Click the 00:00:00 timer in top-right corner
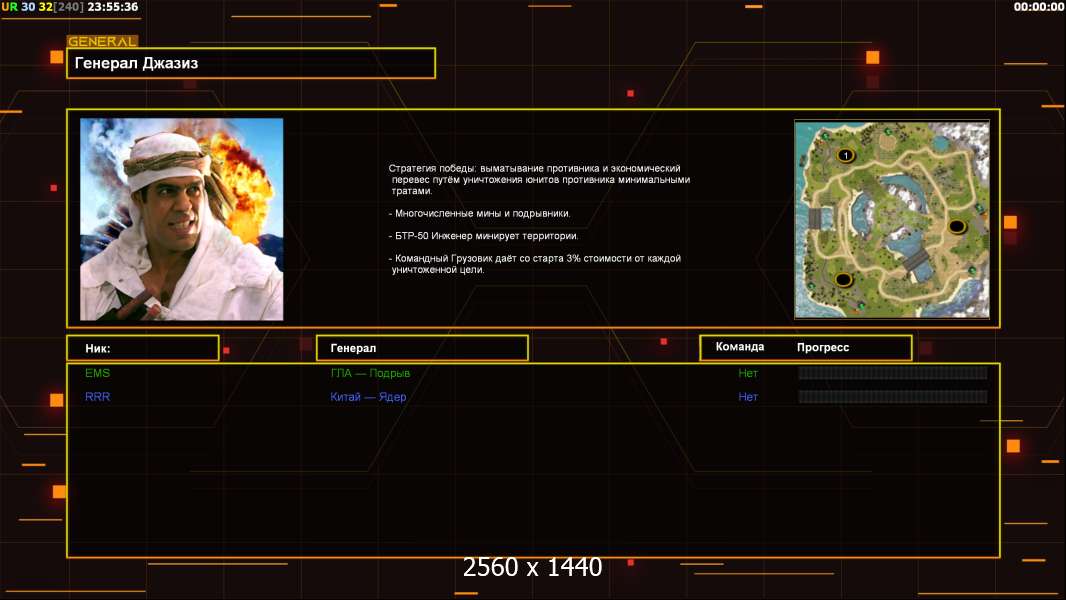 tap(1038, 7)
